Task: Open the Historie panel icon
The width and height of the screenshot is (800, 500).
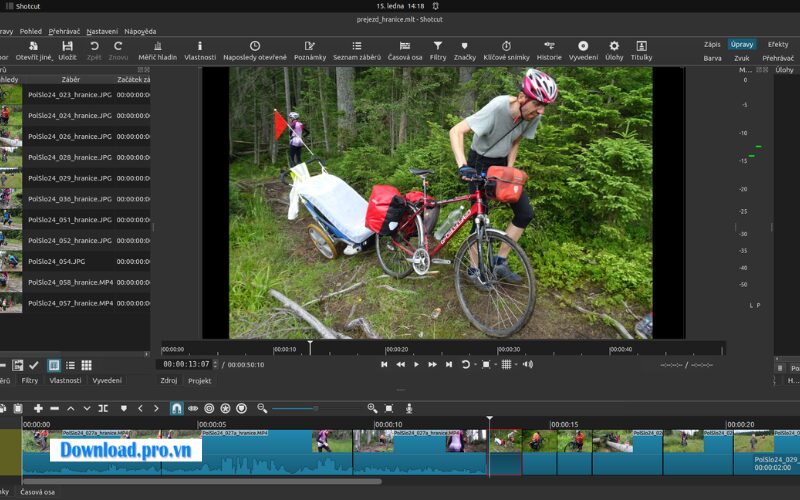Action: (549, 50)
